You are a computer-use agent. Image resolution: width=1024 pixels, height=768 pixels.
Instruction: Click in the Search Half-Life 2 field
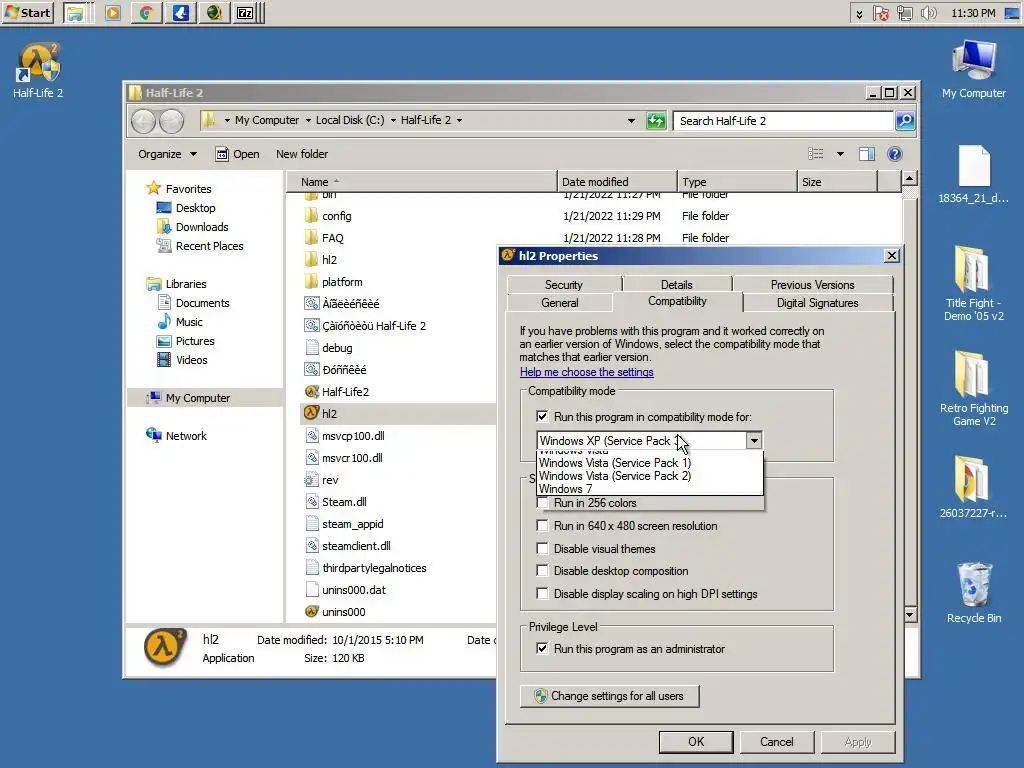(x=783, y=121)
